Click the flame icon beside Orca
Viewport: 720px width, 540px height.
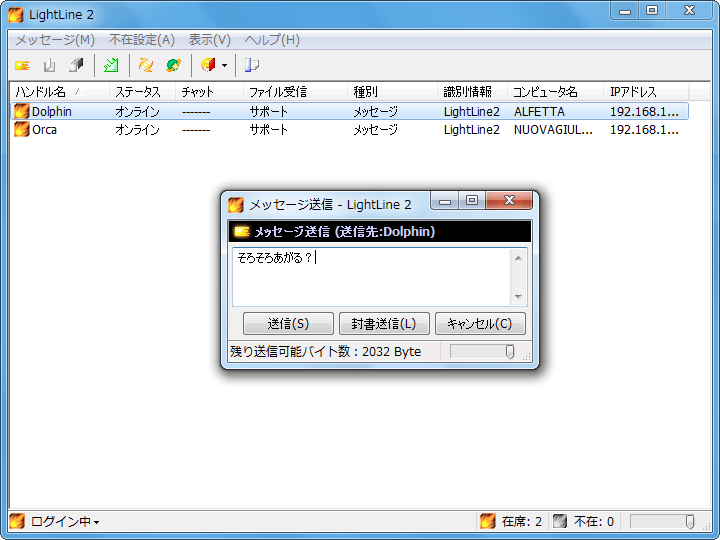(21, 129)
